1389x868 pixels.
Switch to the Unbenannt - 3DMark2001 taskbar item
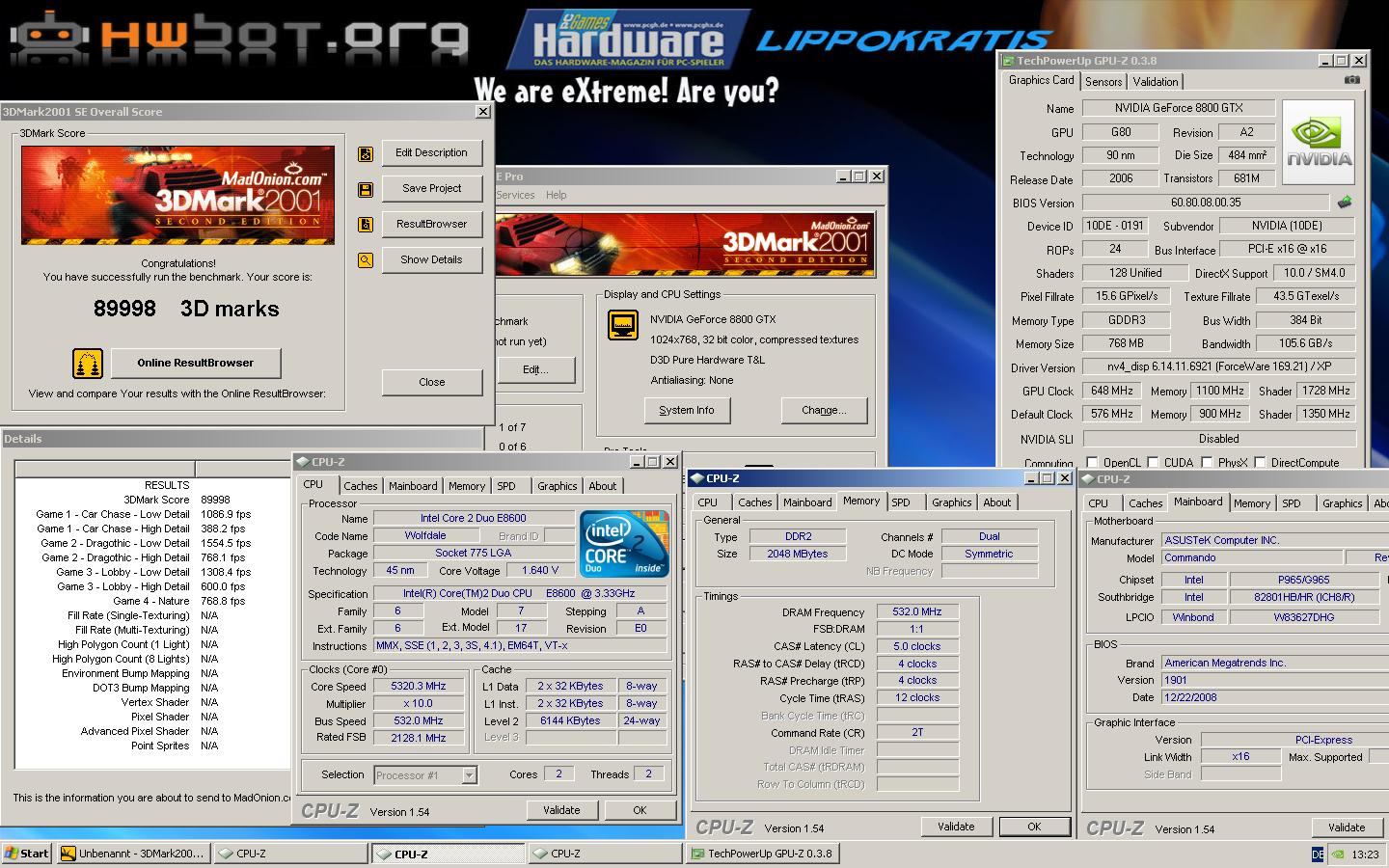tap(132, 854)
